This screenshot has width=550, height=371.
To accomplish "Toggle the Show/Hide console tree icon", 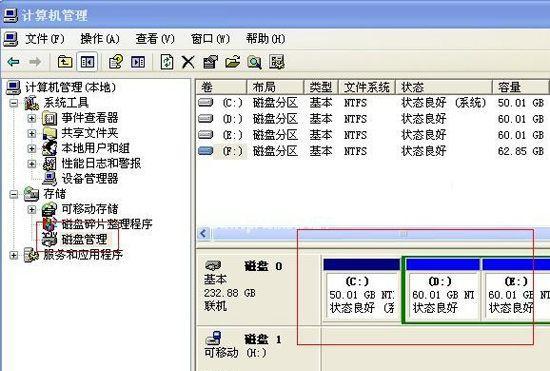I will [x=87, y=62].
